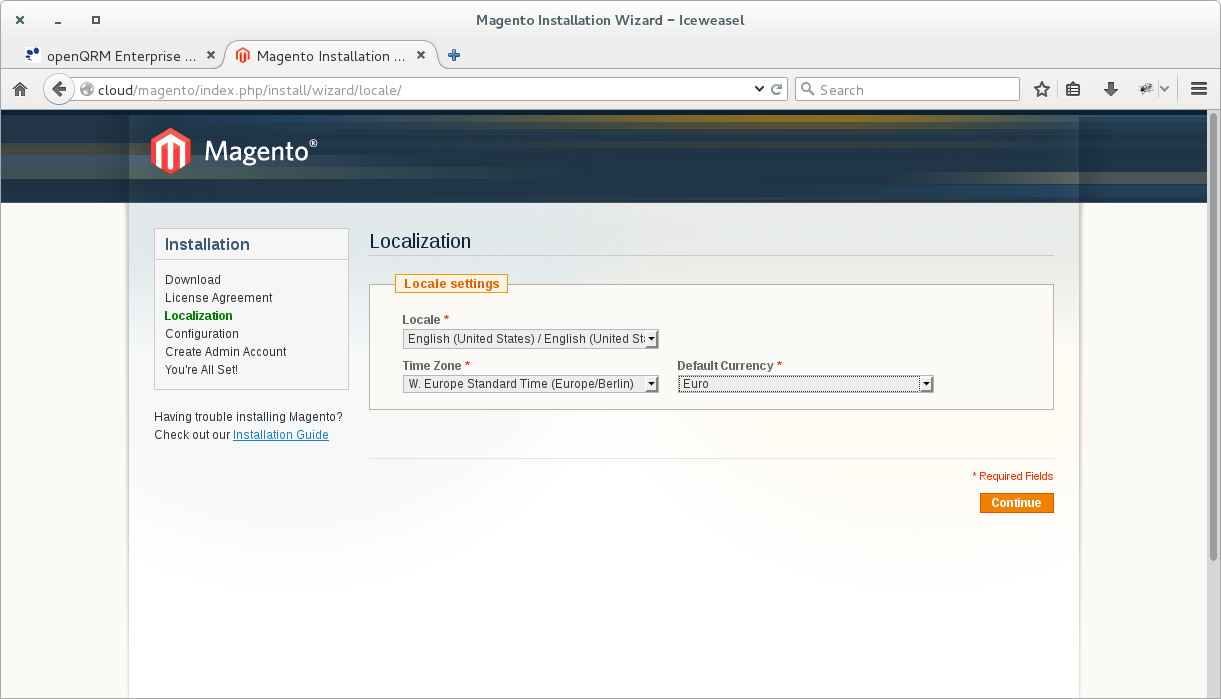Click the browser Home icon
Viewport: 1221px width, 699px height.
[x=19, y=89]
